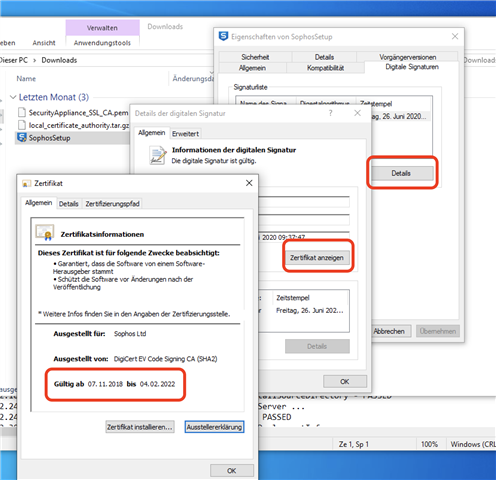496x480 pixels.
Task: Click the SophosSetup file icon in Downloads
Action: (x=22, y=137)
